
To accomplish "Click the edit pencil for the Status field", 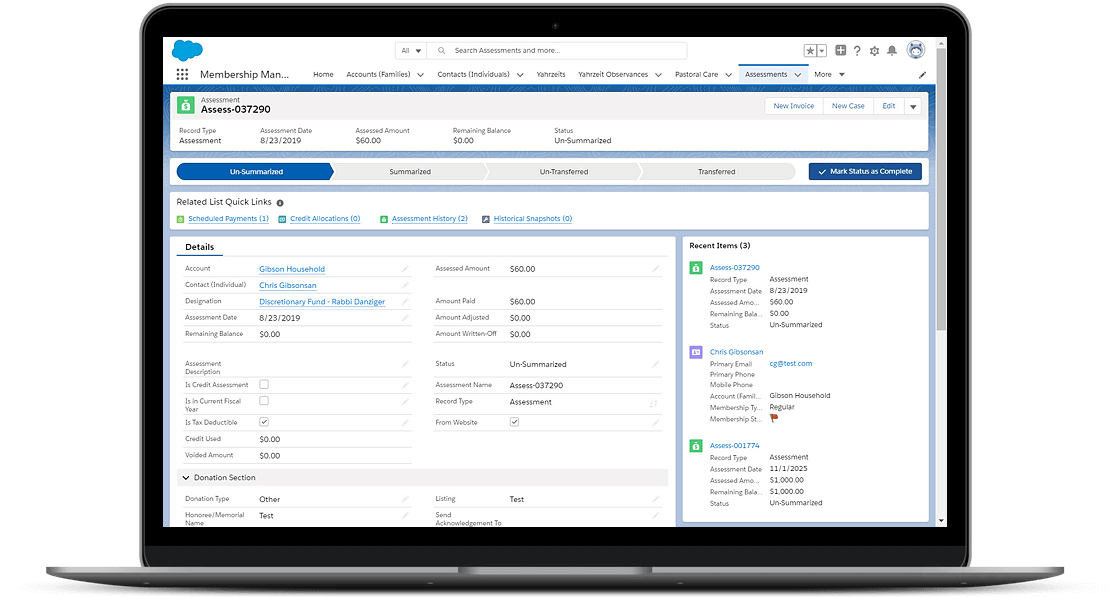I will click(x=655, y=364).
